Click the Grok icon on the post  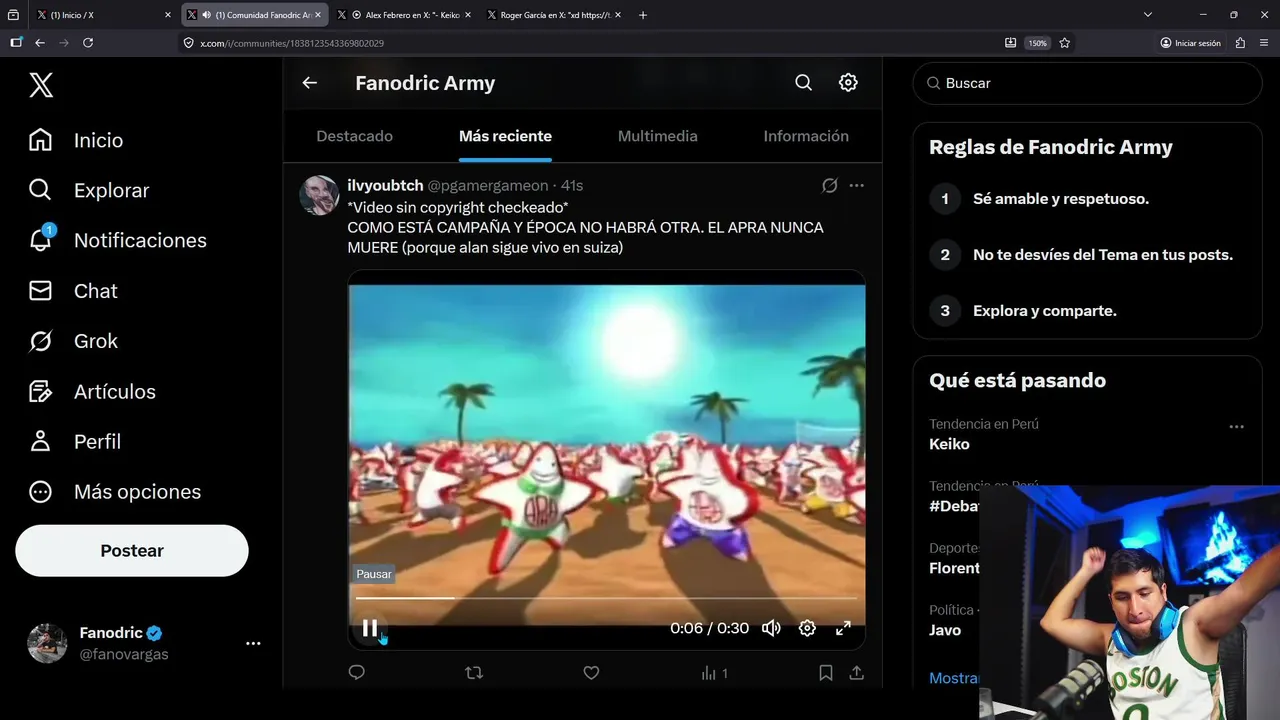coord(829,186)
